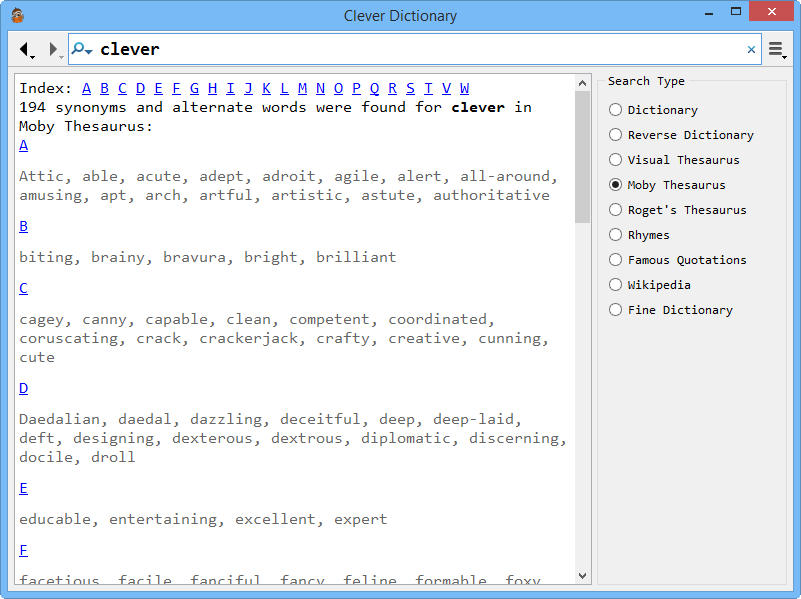801x599 pixels.
Task: Click section heading link A above Attic
Action: point(23,146)
